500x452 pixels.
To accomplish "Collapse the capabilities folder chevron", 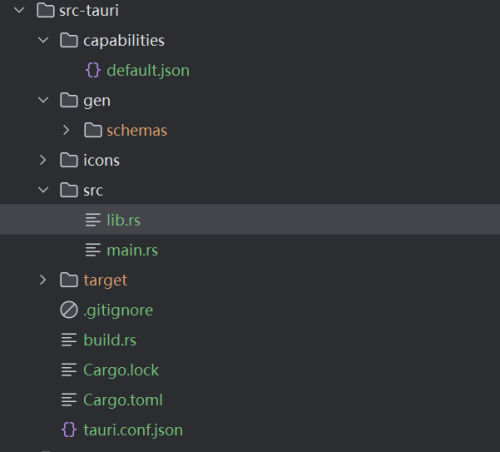I will tap(43, 40).
